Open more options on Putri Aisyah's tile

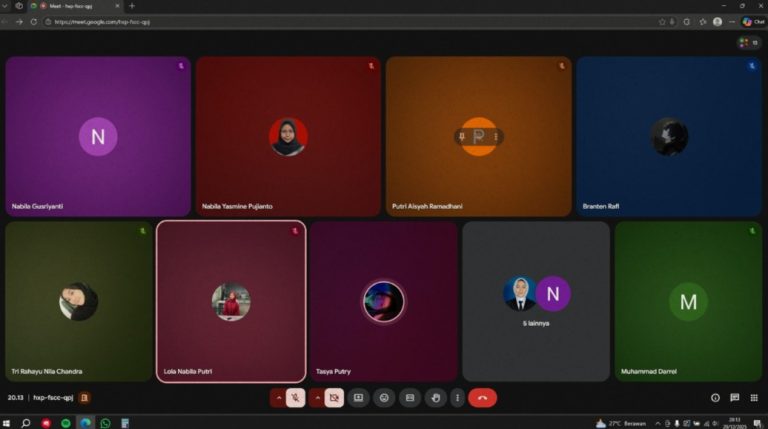pos(496,136)
